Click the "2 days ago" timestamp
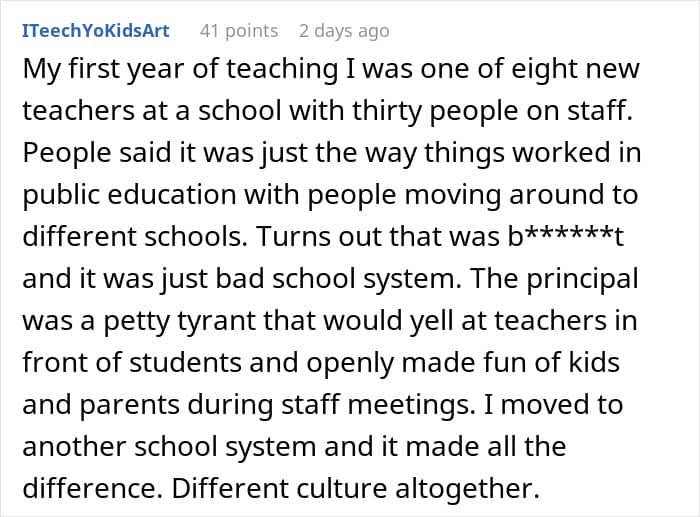The image size is (700, 517). pyautogui.click(x=344, y=31)
